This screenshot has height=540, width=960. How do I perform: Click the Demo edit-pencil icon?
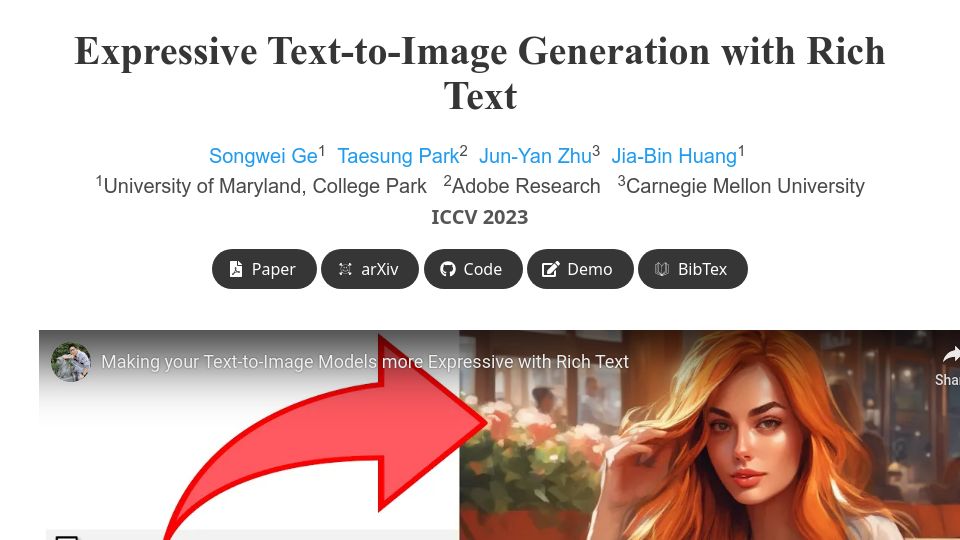point(550,269)
